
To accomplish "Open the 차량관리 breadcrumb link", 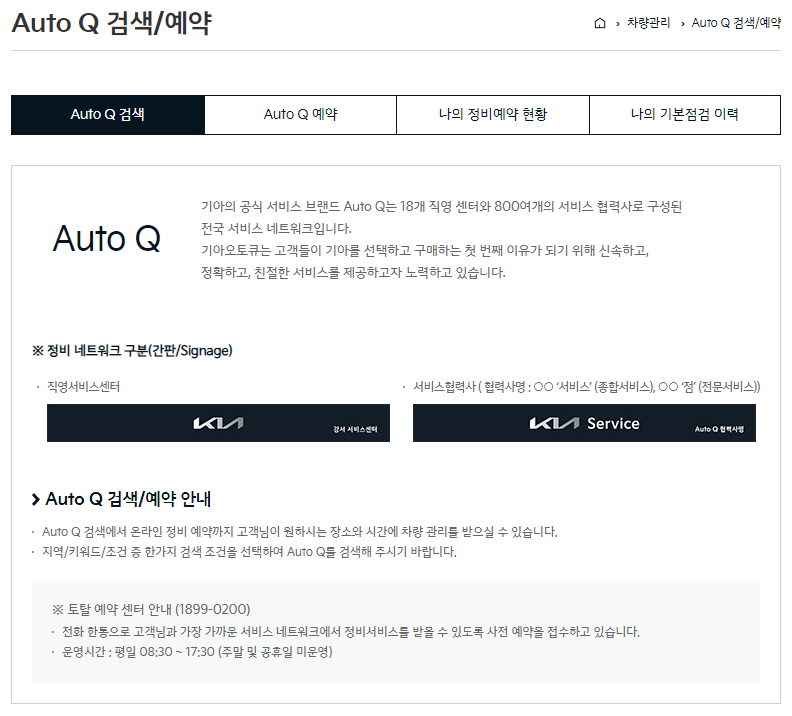I will [x=648, y=23].
